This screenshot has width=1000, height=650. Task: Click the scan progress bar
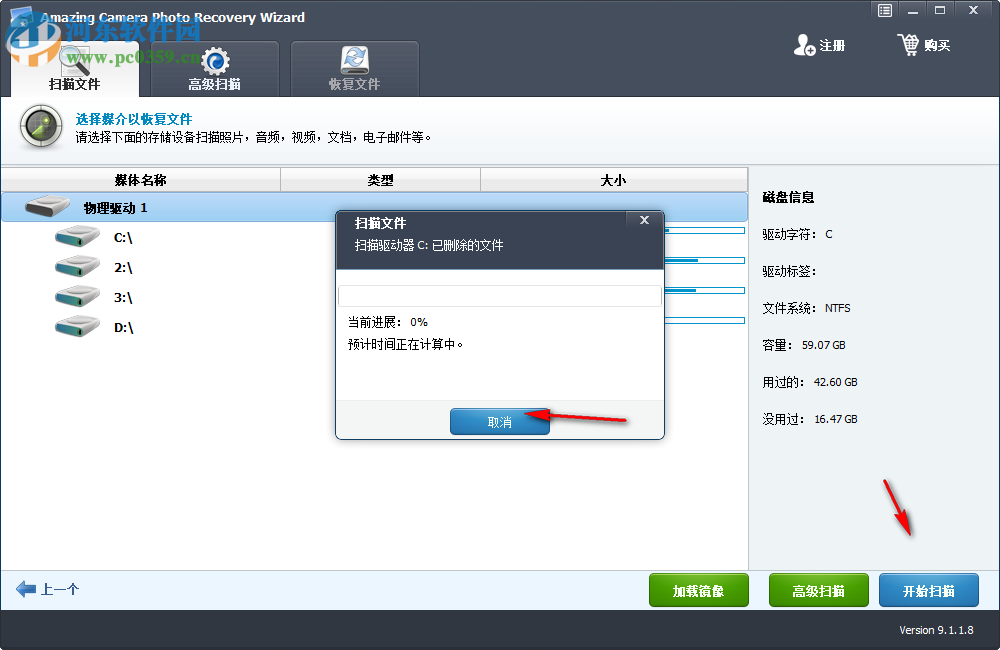click(500, 295)
